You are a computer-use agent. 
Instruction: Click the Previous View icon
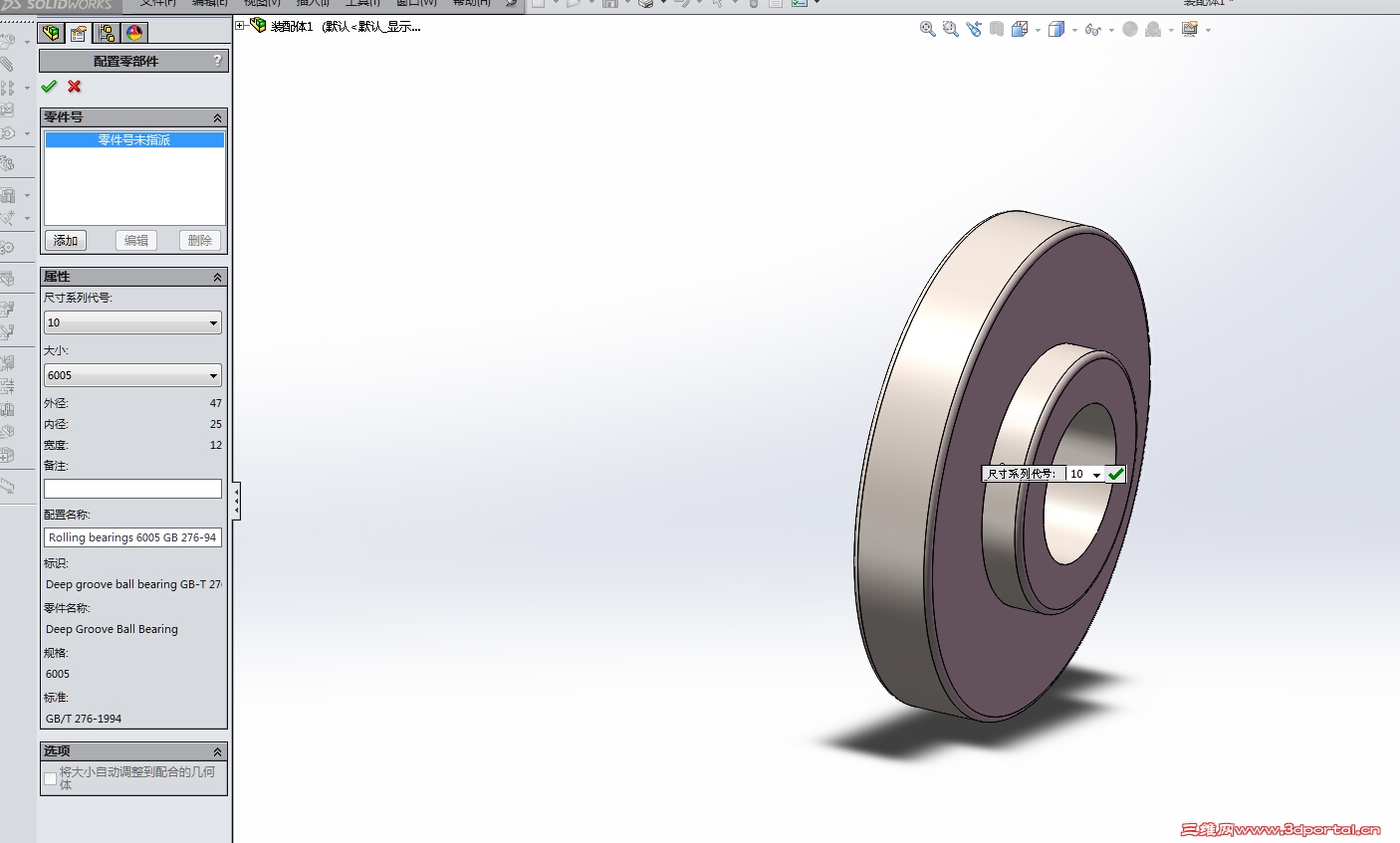(x=974, y=29)
